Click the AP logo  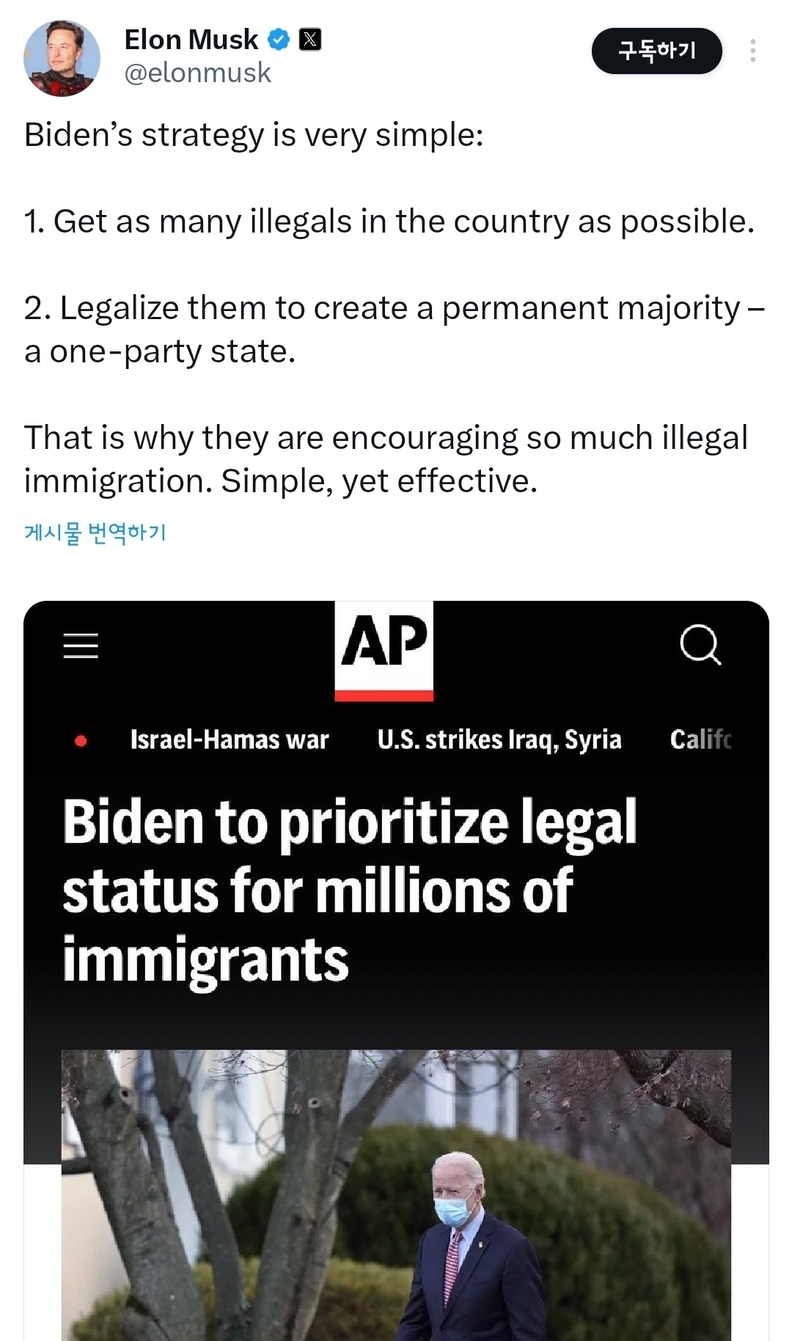point(384,650)
